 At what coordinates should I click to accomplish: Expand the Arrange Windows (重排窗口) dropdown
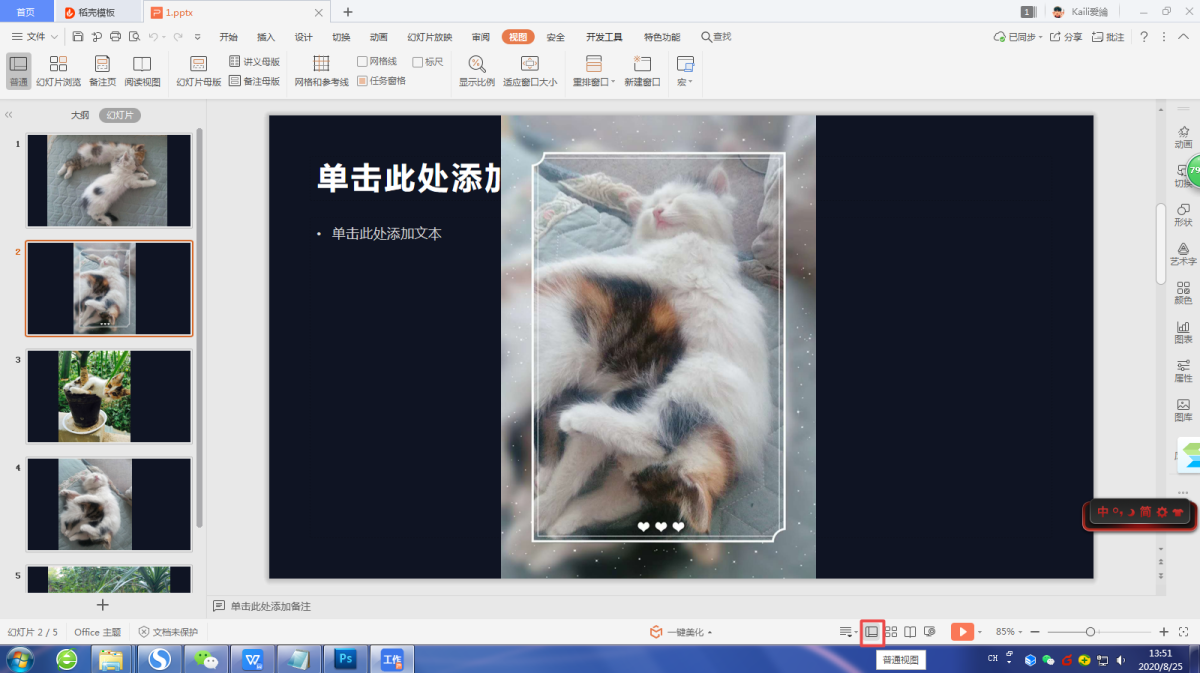[x=594, y=70]
